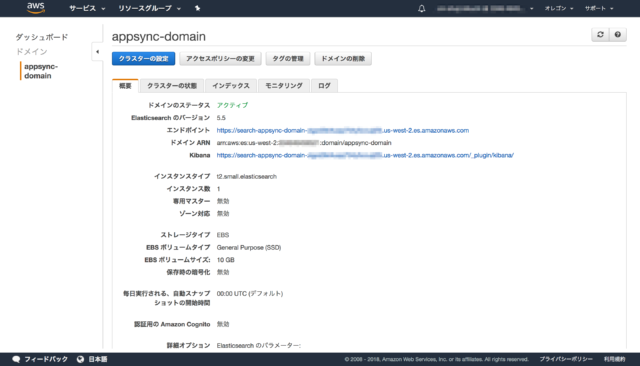Click the アクティブ status text
Screen dimensions: 640x366
232,105
